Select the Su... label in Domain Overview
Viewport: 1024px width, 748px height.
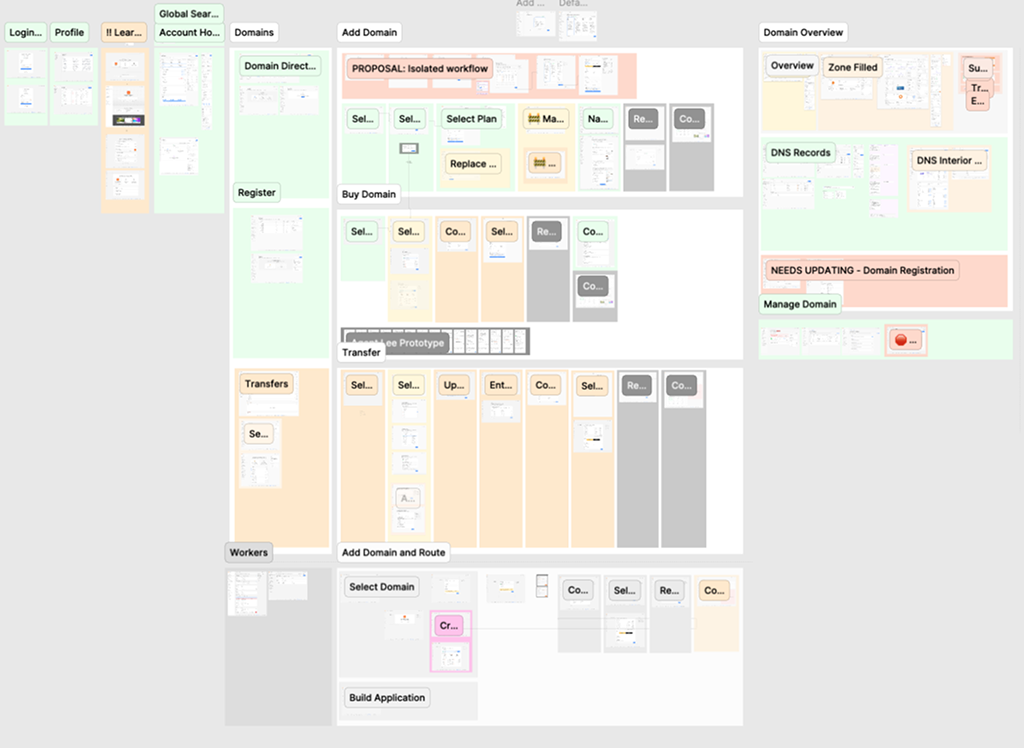978,68
